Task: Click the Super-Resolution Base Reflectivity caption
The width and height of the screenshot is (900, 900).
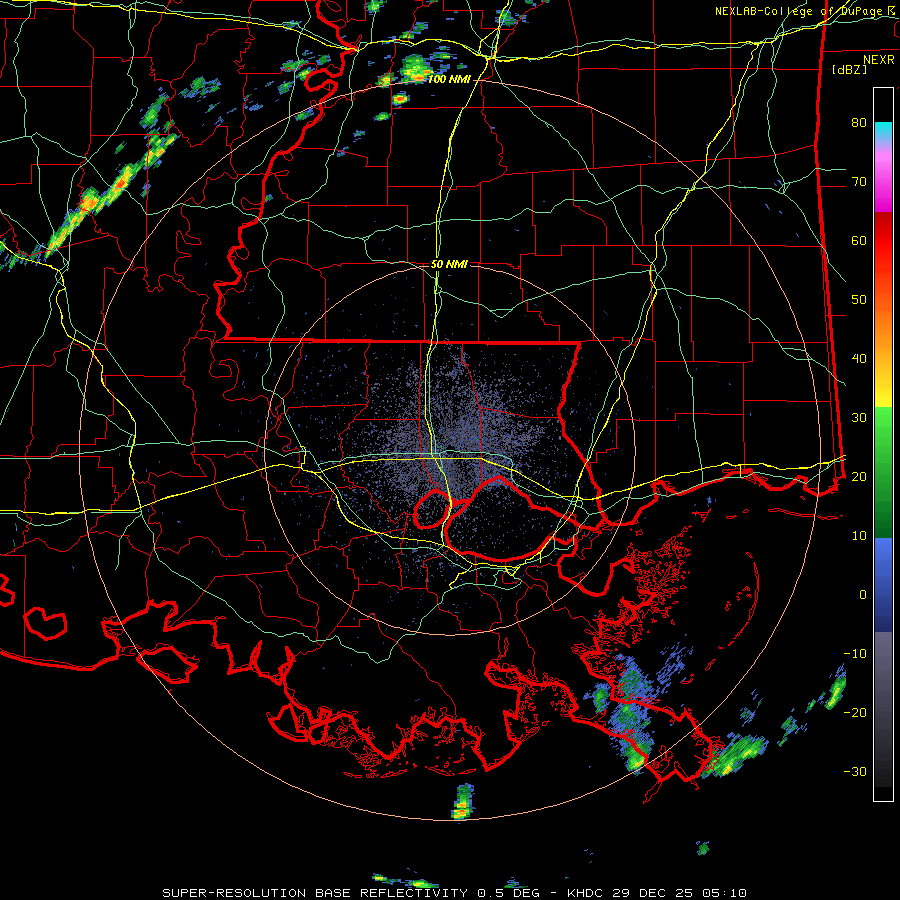Action: click(455, 893)
